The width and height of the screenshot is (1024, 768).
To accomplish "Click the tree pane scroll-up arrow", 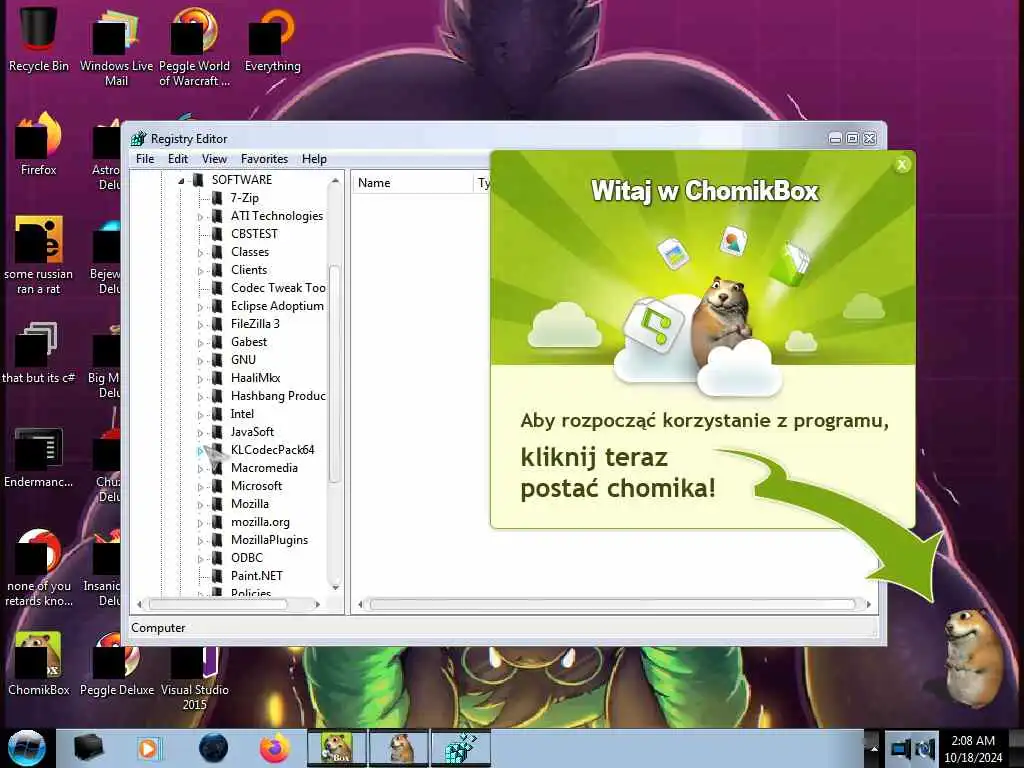I will [335, 181].
